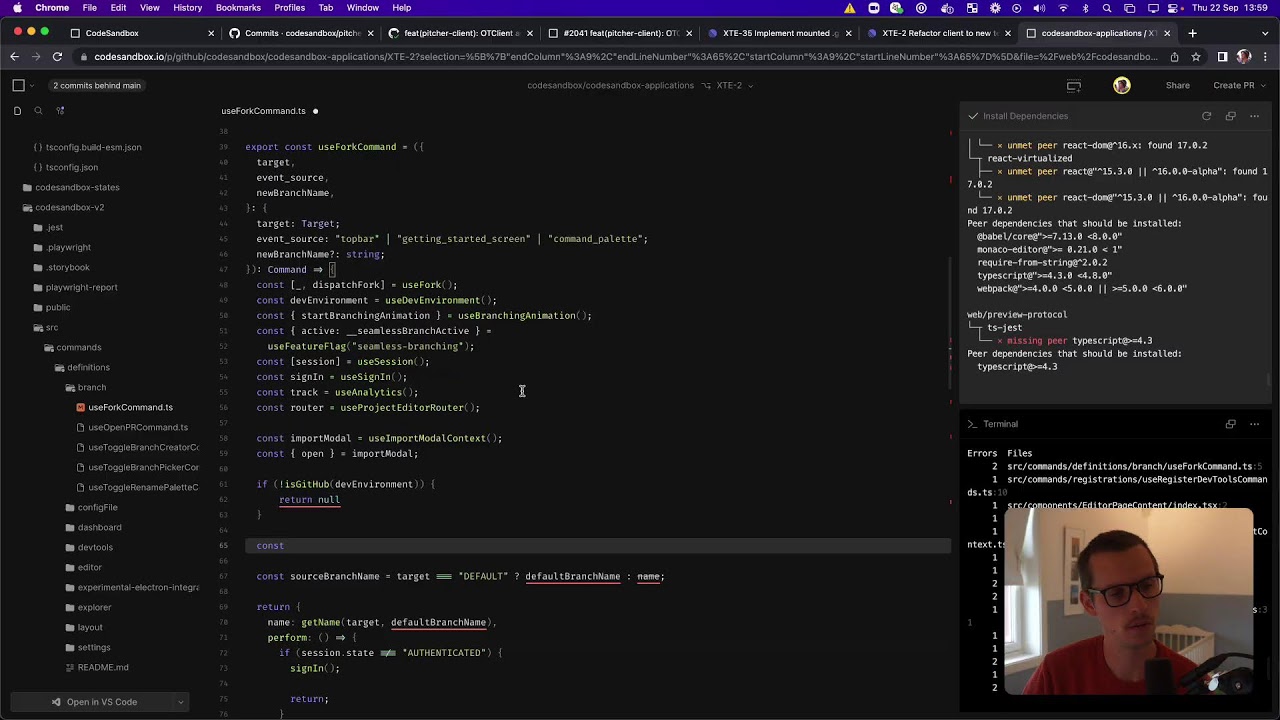Click the CodeSandbox square logo menu
1280x720 pixels.
point(18,85)
